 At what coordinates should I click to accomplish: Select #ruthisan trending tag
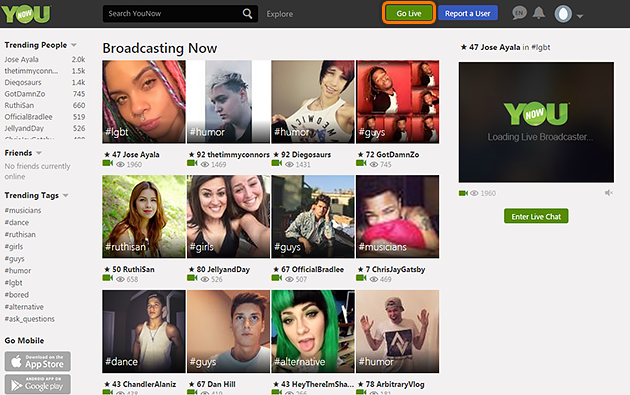20,234
